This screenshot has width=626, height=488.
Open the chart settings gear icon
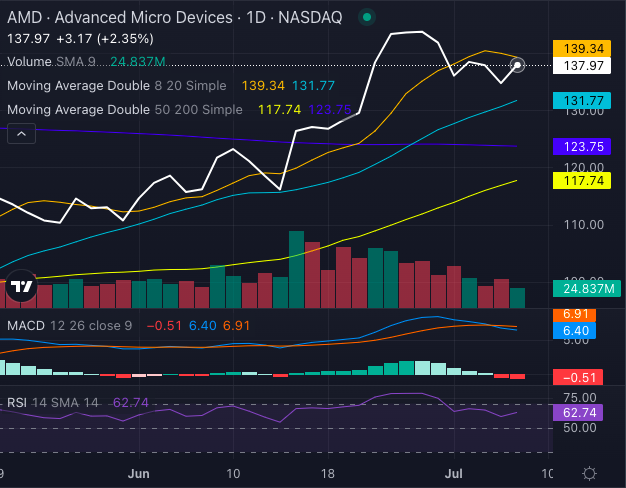(589, 474)
